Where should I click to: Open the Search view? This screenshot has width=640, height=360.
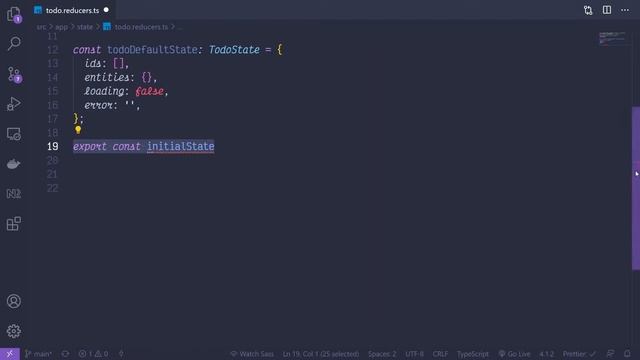click(14, 43)
